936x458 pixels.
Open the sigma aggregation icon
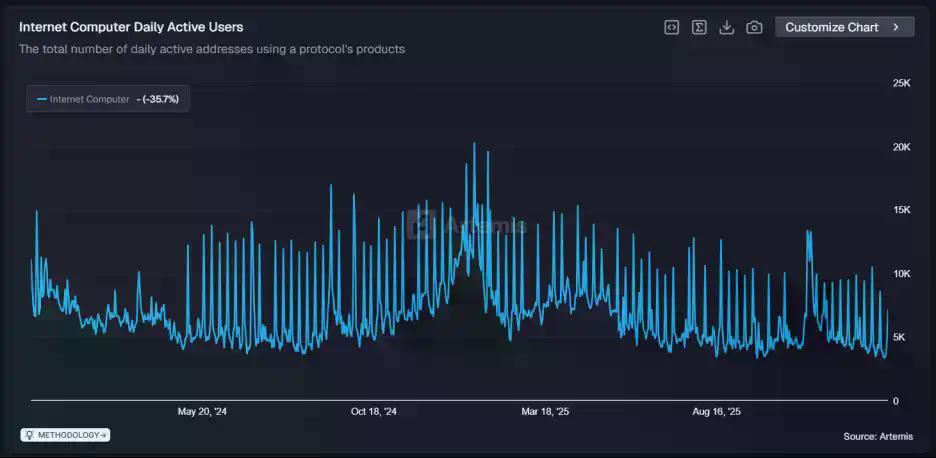[700, 27]
